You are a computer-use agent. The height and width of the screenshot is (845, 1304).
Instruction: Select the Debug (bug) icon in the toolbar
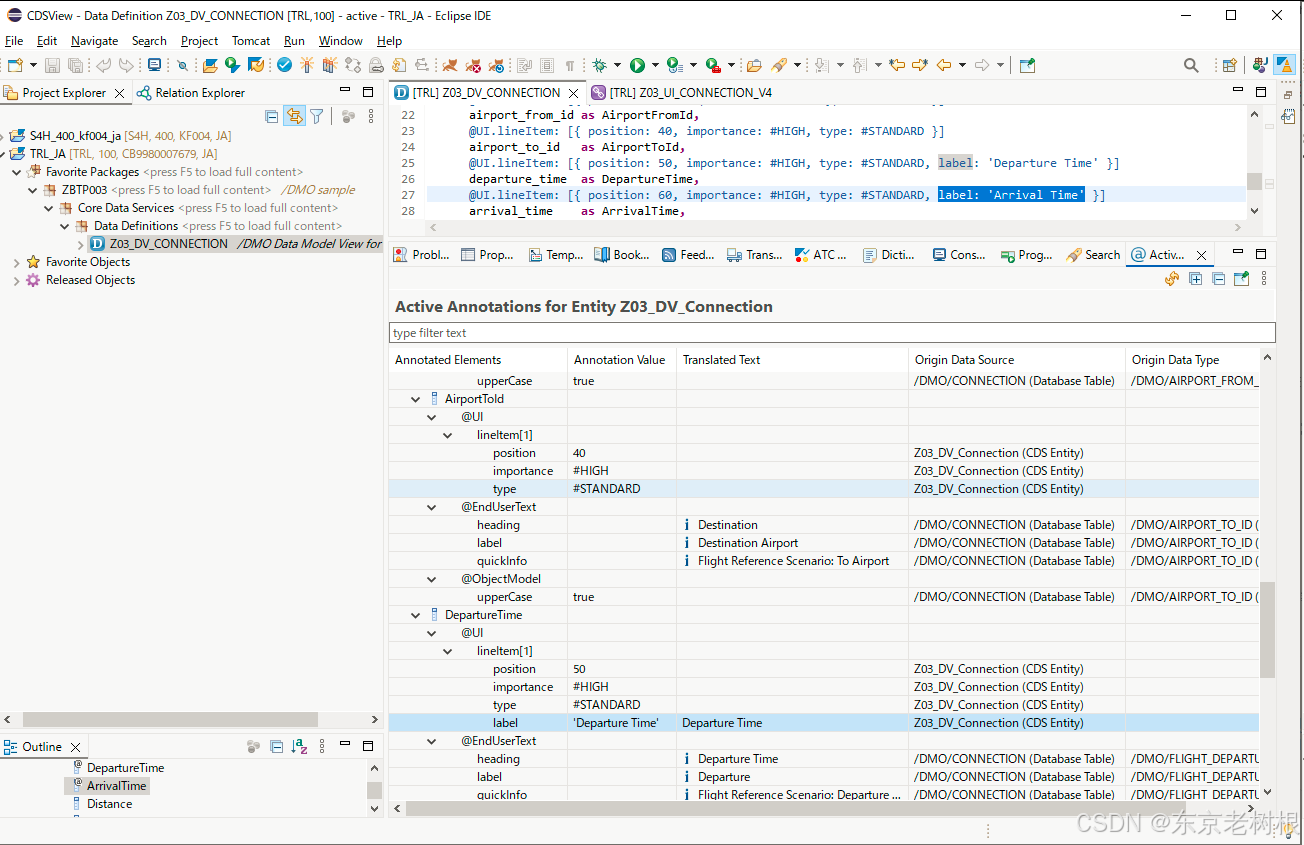click(599, 64)
